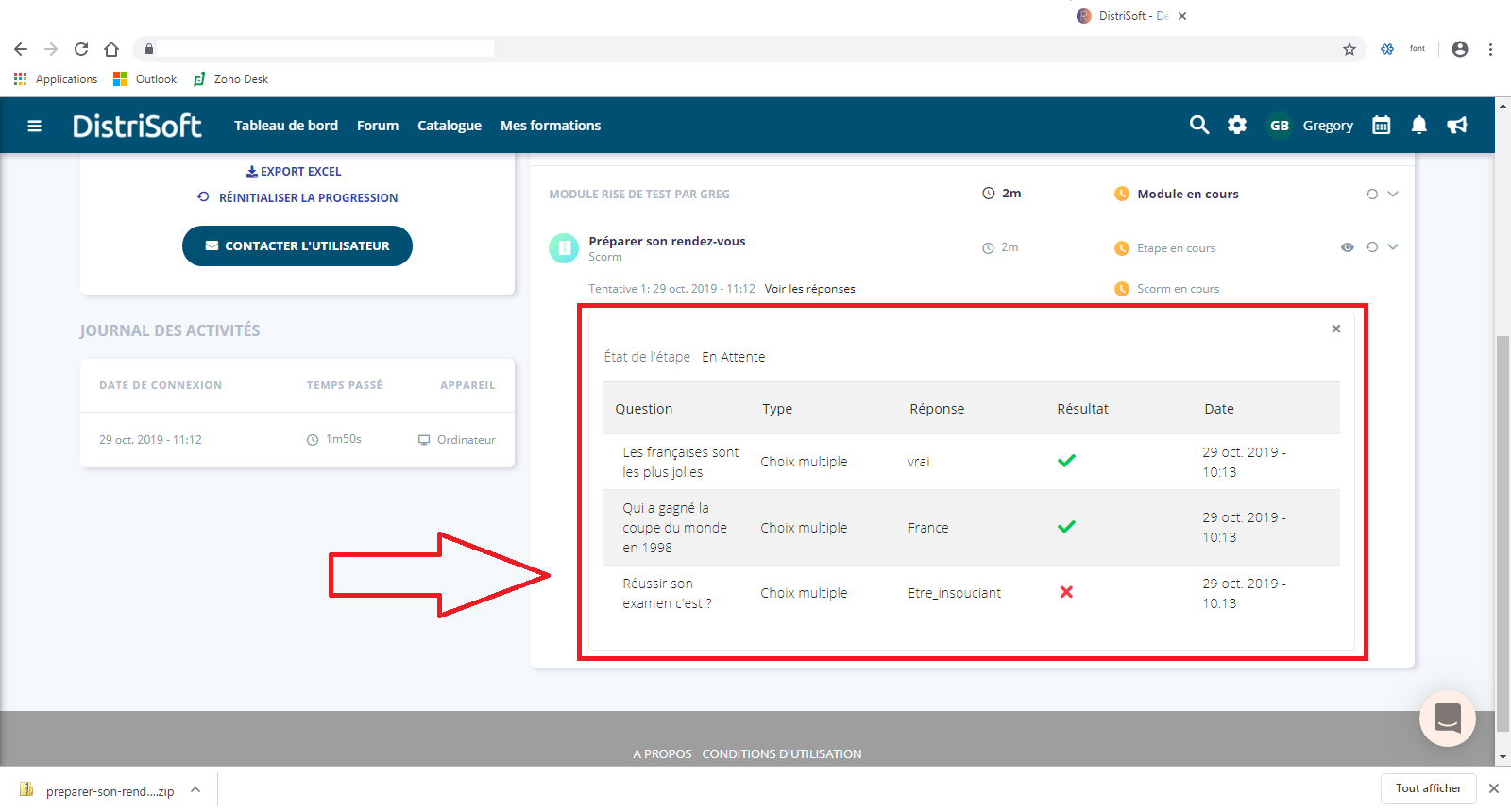Close the downloads bar
This screenshot has height=812, width=1511.
pos(1494,788)
